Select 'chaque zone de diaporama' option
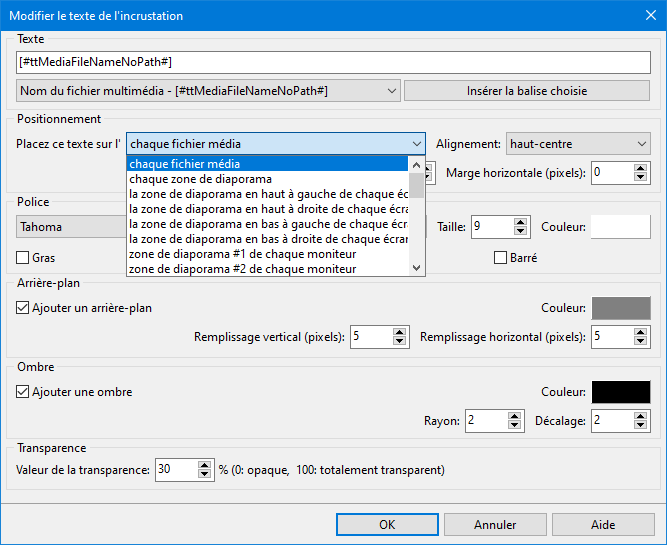Viewport: 667px width, 545px height. point(268,179)
